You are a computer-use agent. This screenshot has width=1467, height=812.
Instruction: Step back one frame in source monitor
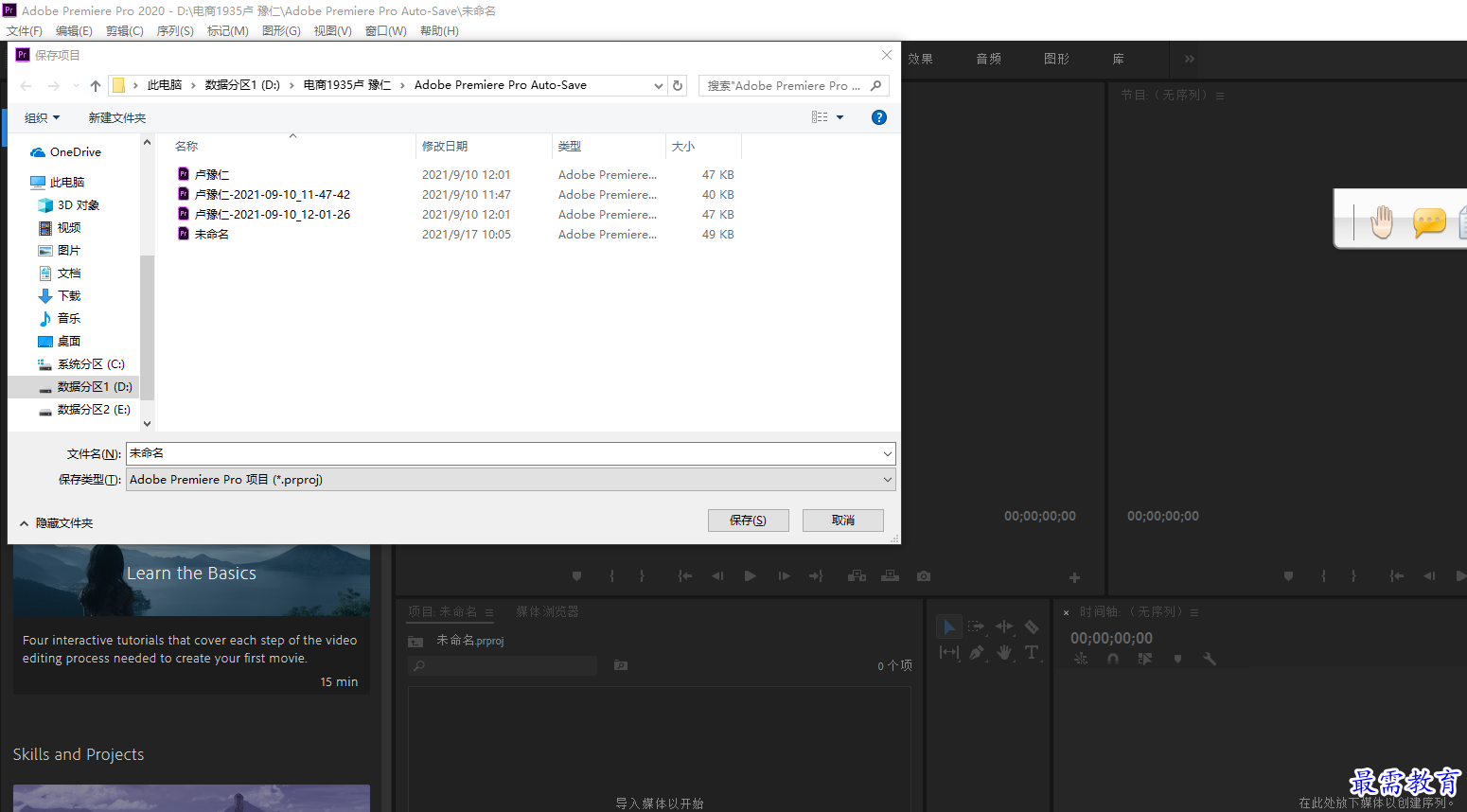point(717,575)
